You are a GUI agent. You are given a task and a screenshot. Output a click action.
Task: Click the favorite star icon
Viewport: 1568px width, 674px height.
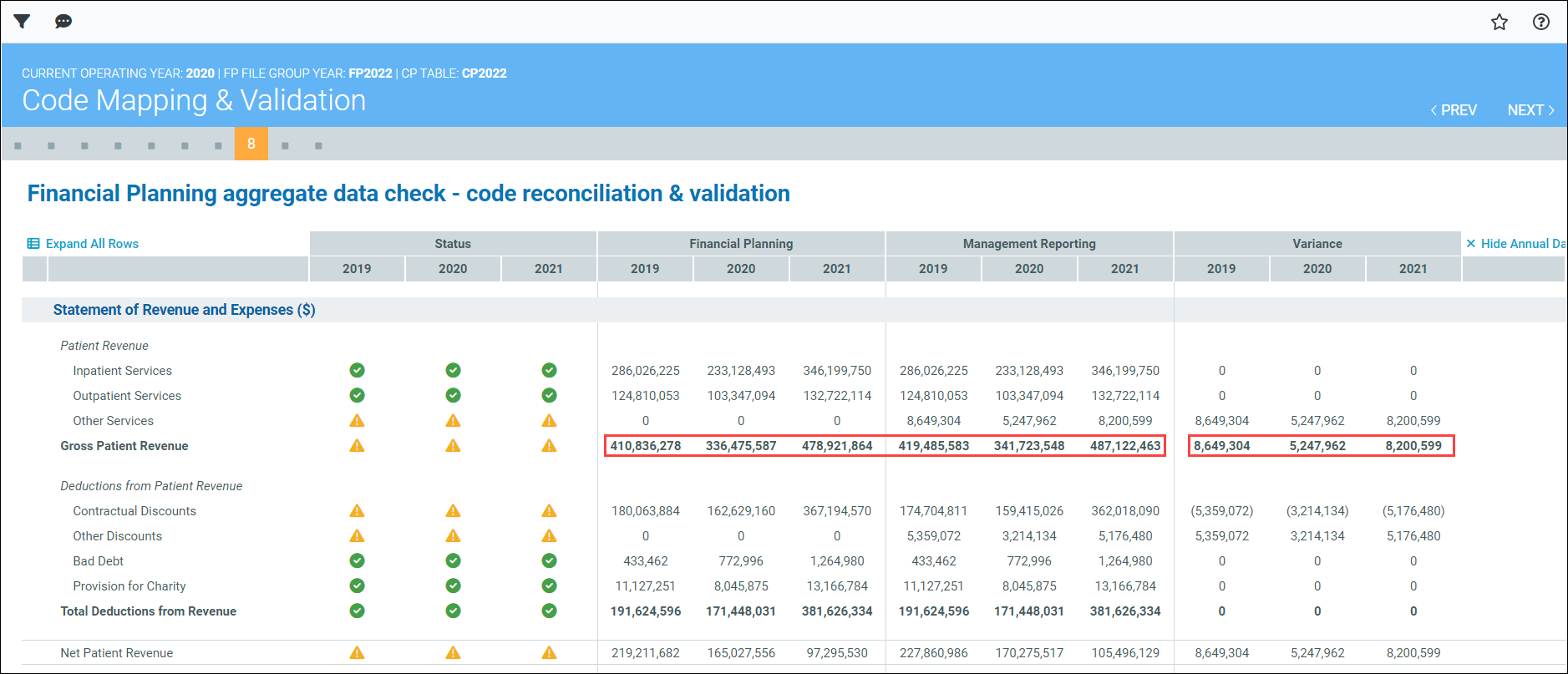coord(1499,23)
